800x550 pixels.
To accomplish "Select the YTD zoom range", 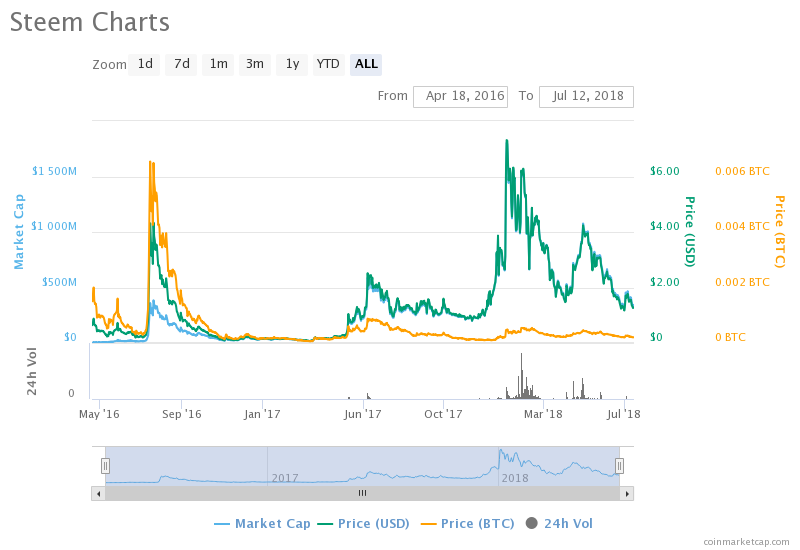I will click(329, 64).
